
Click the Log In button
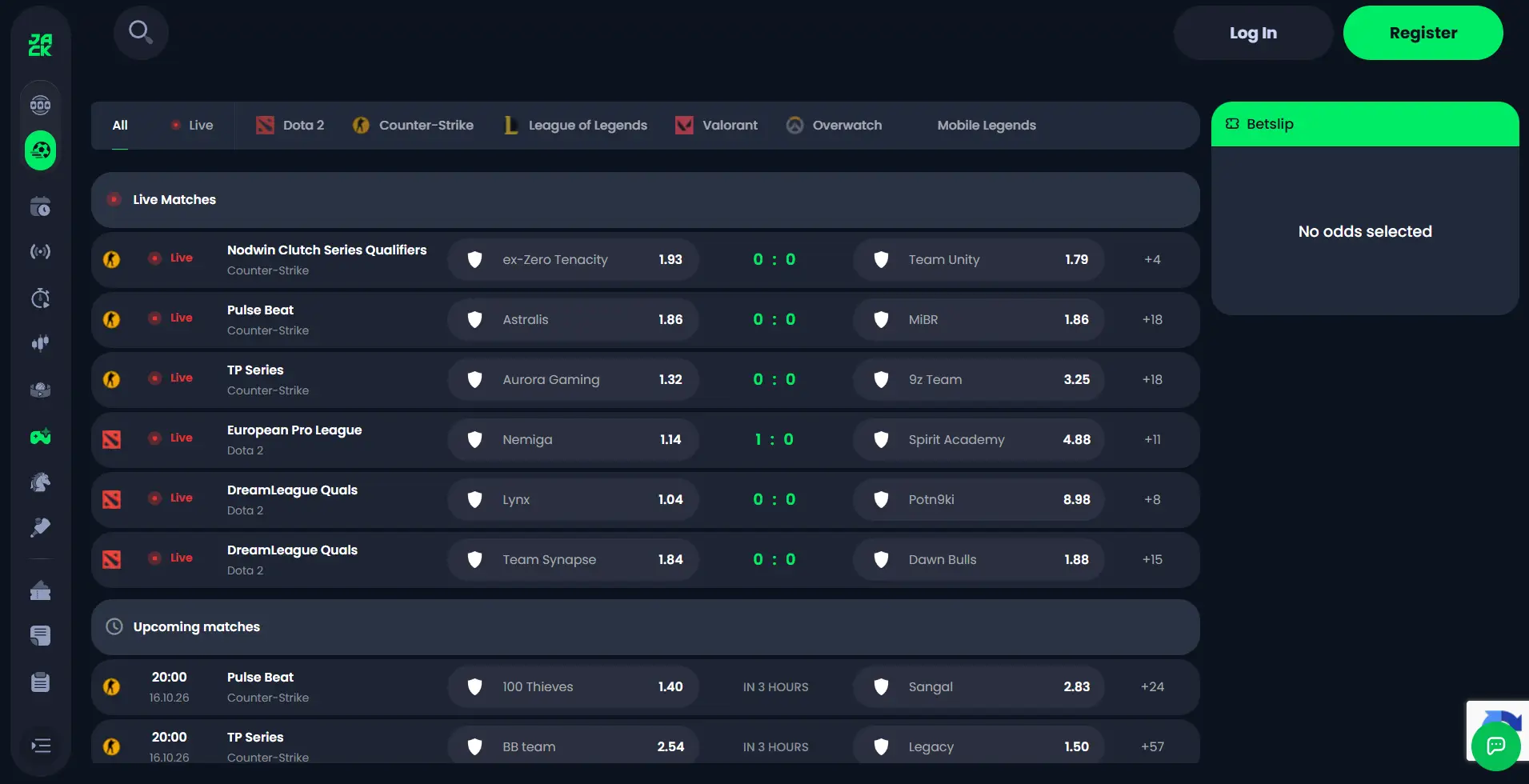click(1253, 33)
